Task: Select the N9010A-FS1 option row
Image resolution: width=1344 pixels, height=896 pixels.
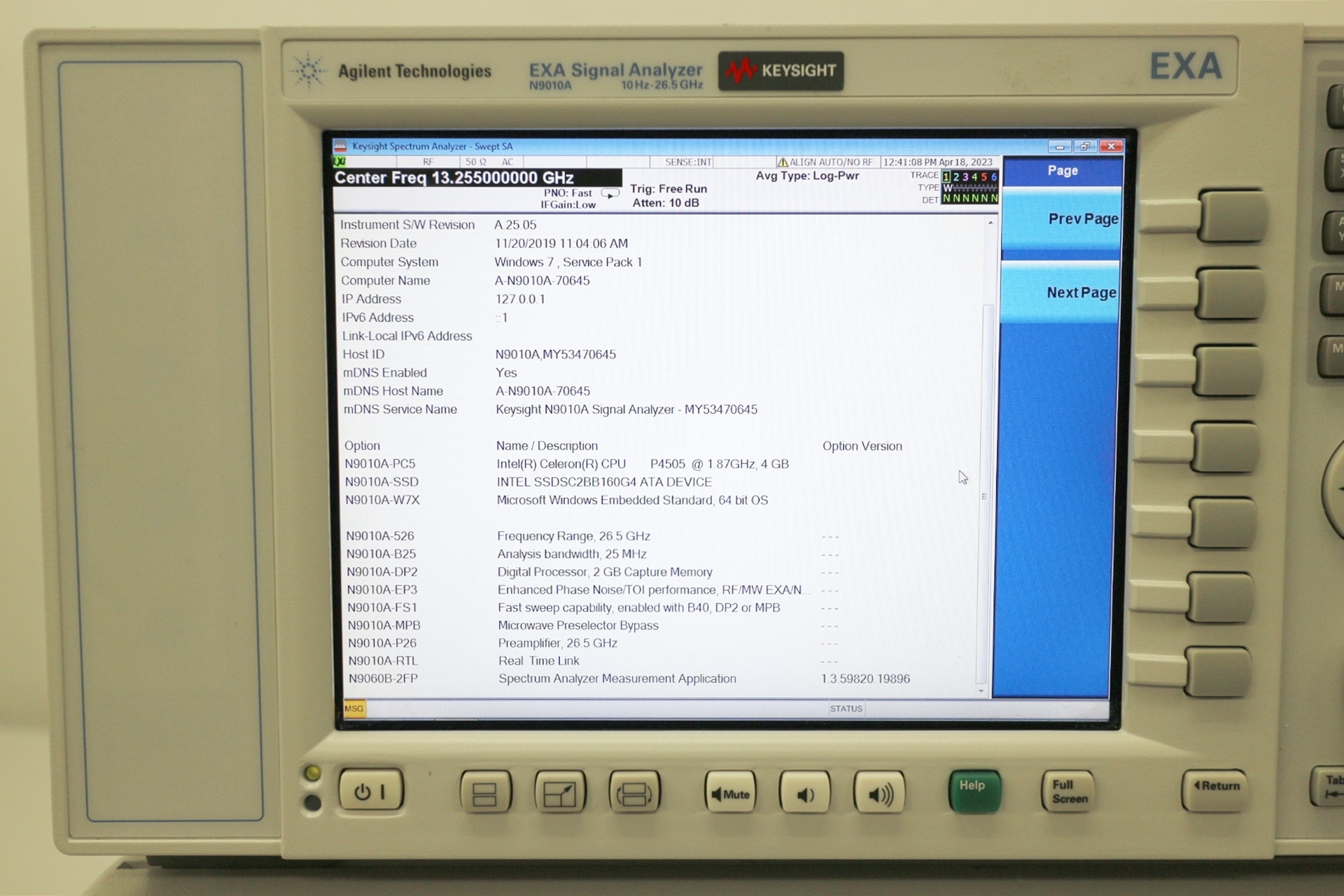Action: (x=593, y=608)
